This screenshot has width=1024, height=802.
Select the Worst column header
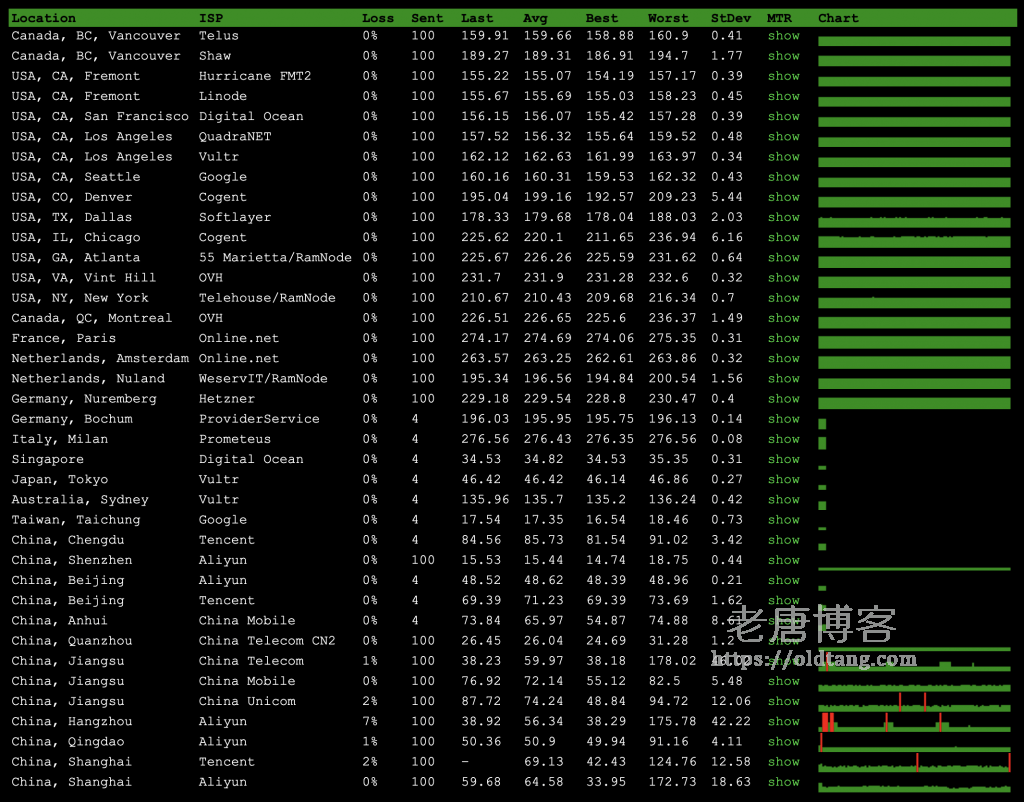[668, 18]
